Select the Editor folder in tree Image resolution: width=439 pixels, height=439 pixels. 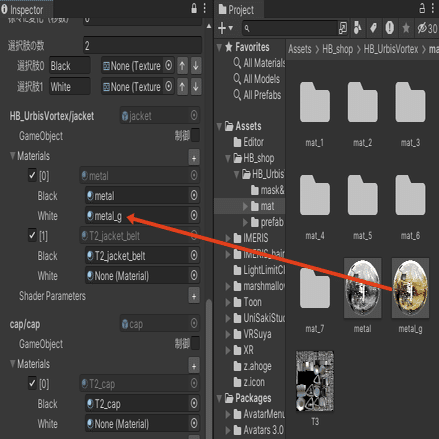click(249, 142)
